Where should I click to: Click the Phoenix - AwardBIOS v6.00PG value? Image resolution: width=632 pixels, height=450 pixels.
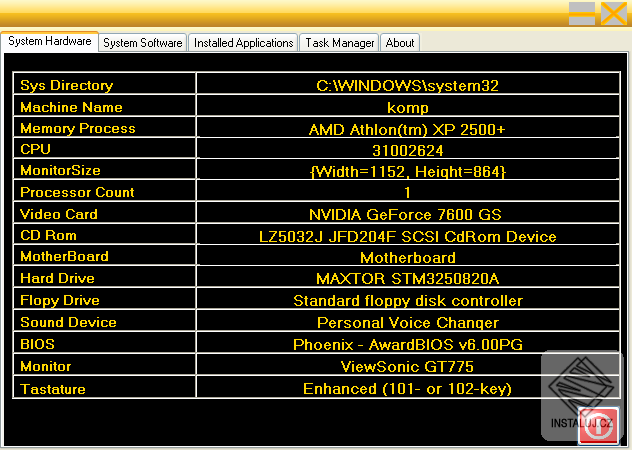tap(408, 344)
